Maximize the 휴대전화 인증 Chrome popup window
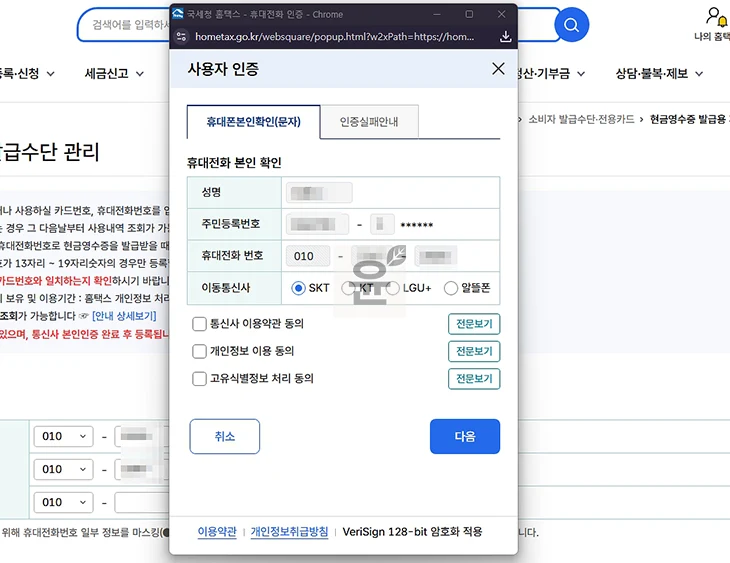The image size is (730, 563). point(469,14)
